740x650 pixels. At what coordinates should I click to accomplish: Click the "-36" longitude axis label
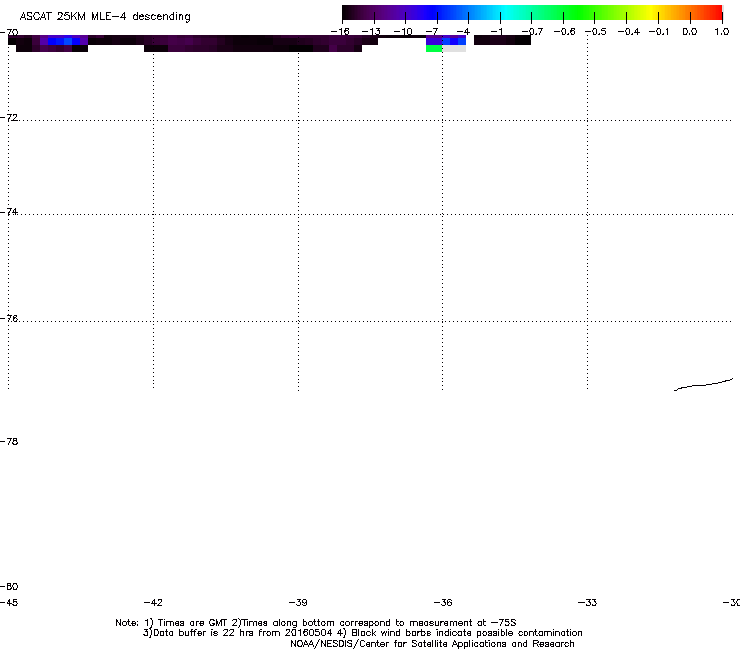[443, 602]
